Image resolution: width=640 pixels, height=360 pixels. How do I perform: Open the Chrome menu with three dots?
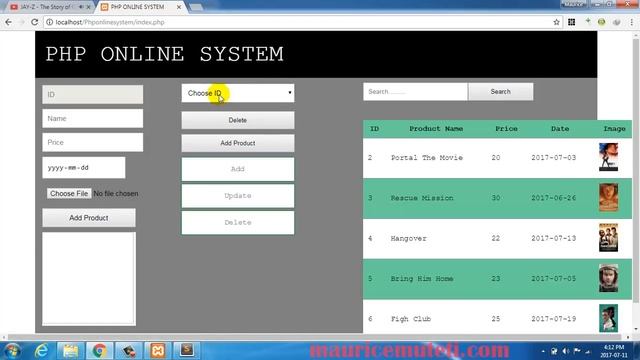(631, 22)
